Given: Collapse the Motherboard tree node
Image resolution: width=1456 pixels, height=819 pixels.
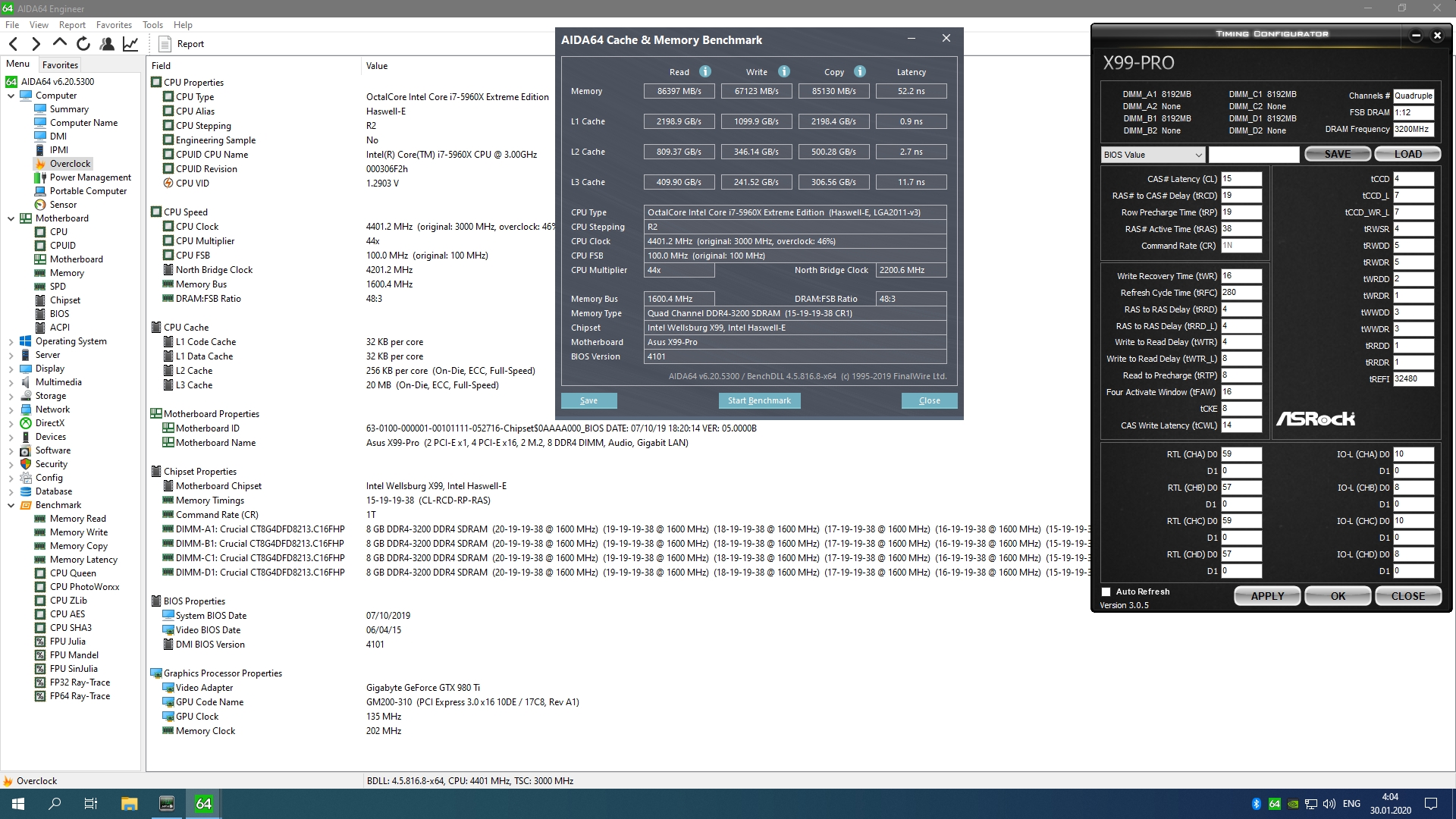Looking at the screenshot, I should 11,218.
